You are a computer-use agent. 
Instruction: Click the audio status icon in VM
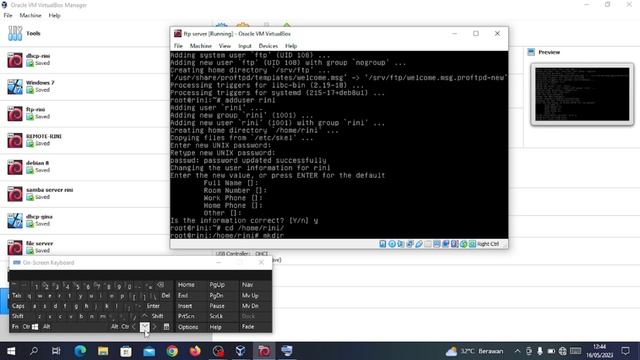[x=401, y=244]
